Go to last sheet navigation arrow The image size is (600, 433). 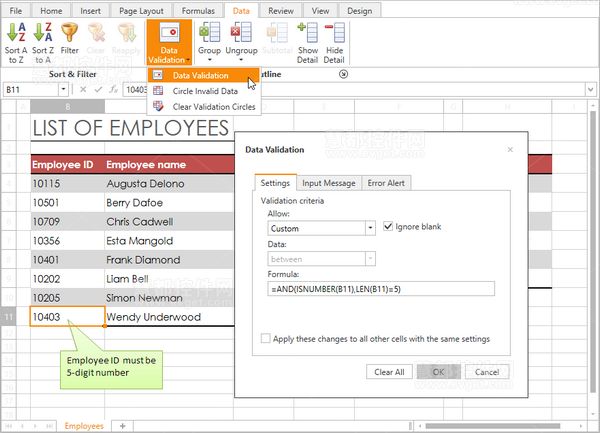(49, 426)
